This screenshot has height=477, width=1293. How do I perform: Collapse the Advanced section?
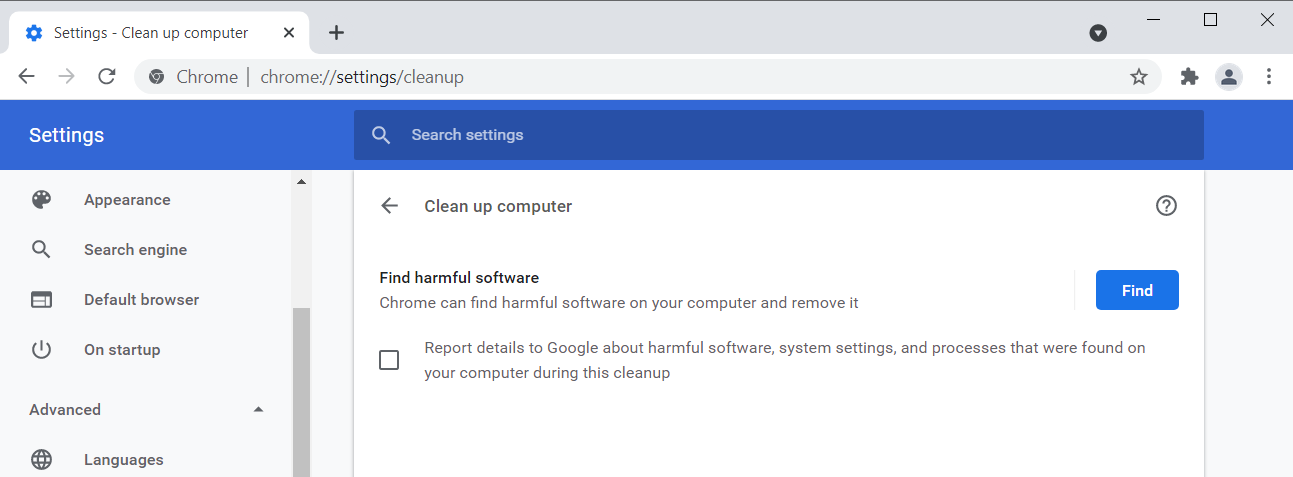click(x=259, y=410)
